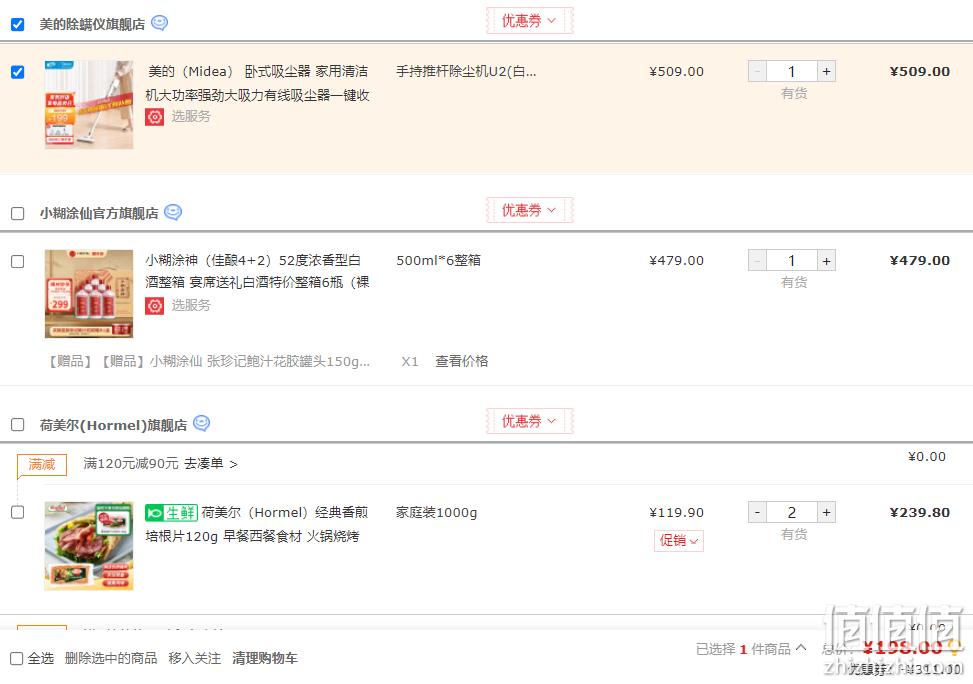Open the Midea 卧式吸尘器 product title link
The image size is (973, 684).
(x=258, y=83)
